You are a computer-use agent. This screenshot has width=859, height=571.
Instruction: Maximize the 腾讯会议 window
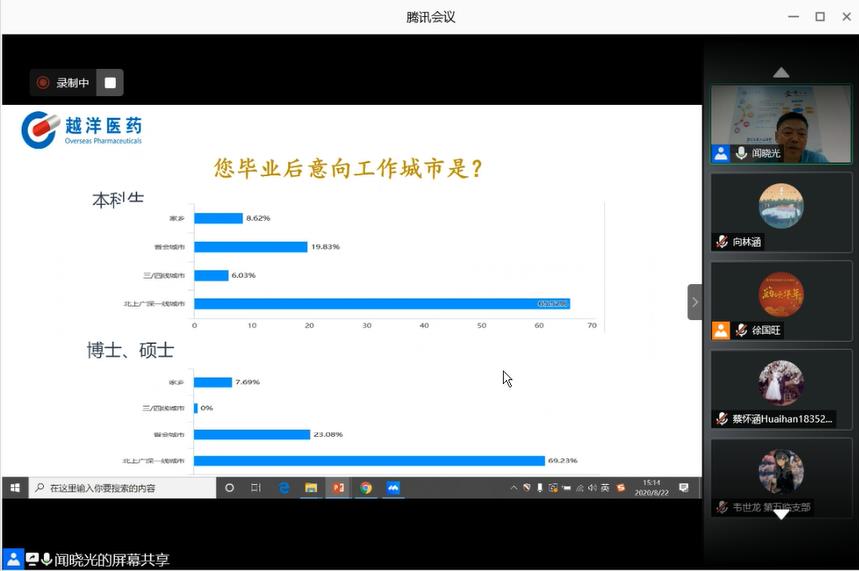(x=820, y=17)
